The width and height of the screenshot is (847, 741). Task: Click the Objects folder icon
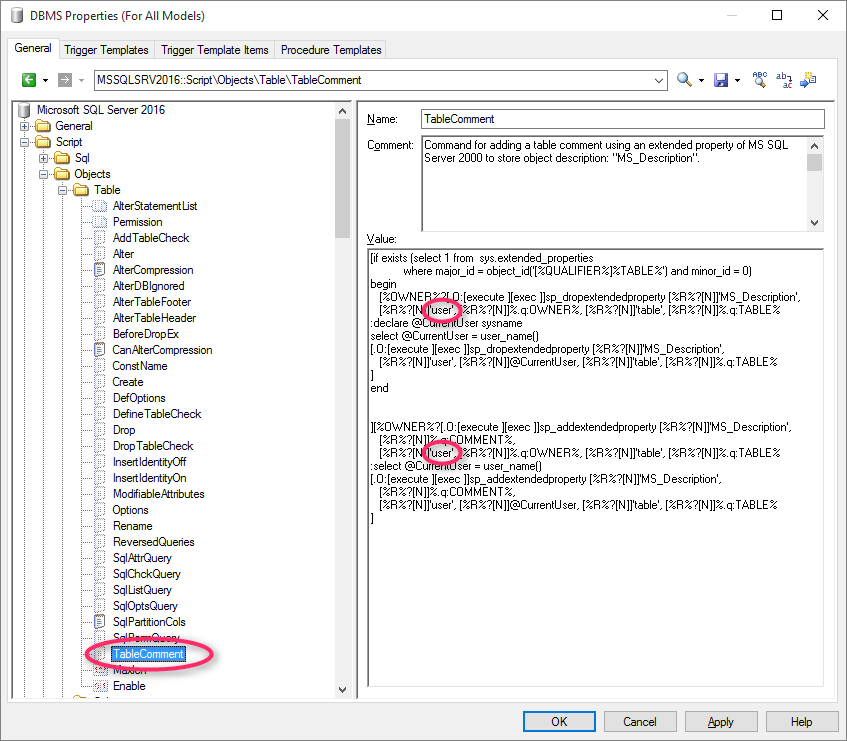click(63, 174)
